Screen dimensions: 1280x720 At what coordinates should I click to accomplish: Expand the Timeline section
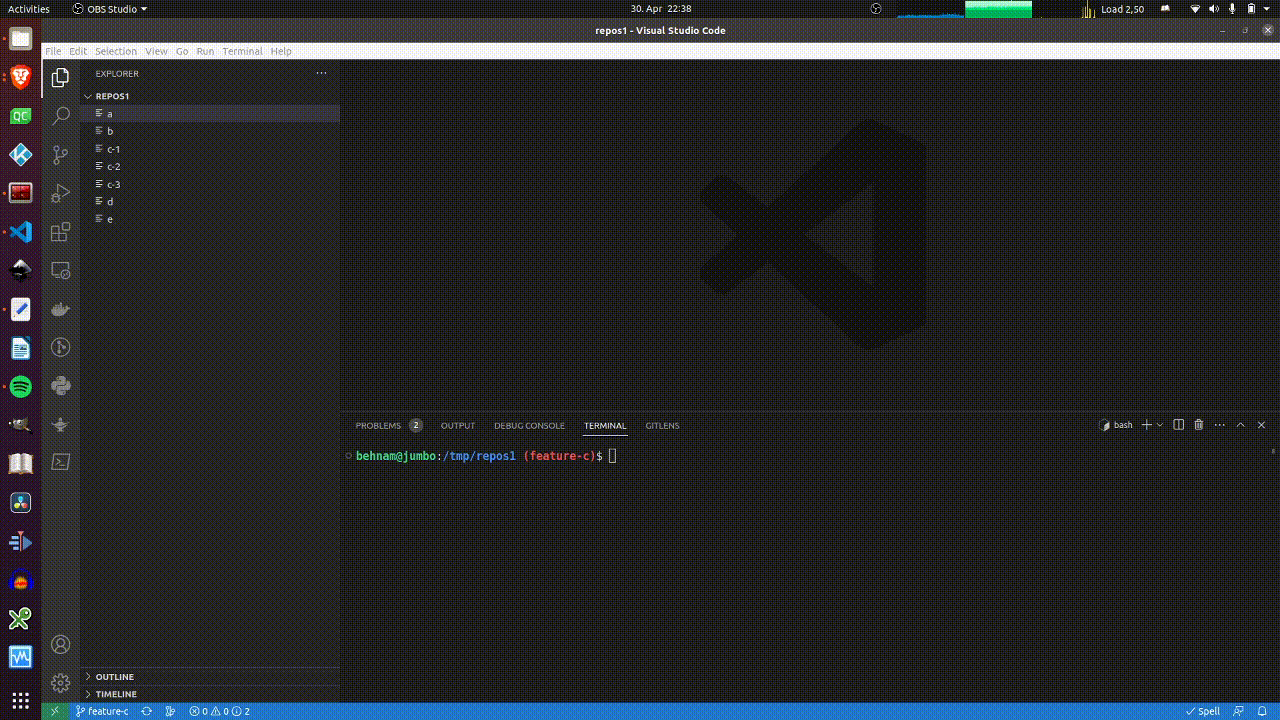coord(116,694)
